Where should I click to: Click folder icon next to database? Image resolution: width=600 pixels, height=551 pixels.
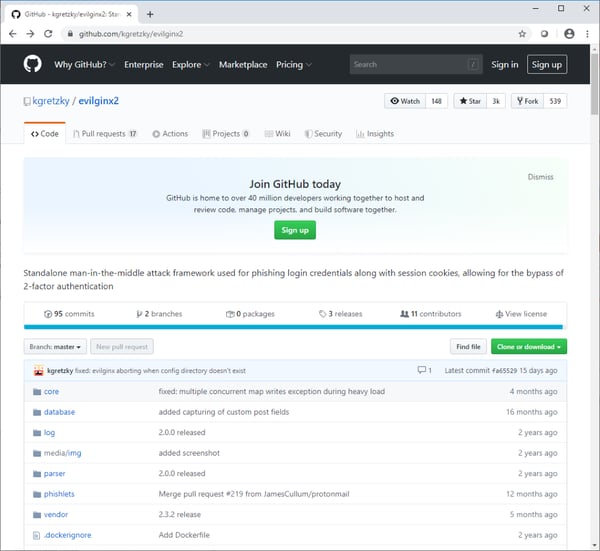coord(37,412)
